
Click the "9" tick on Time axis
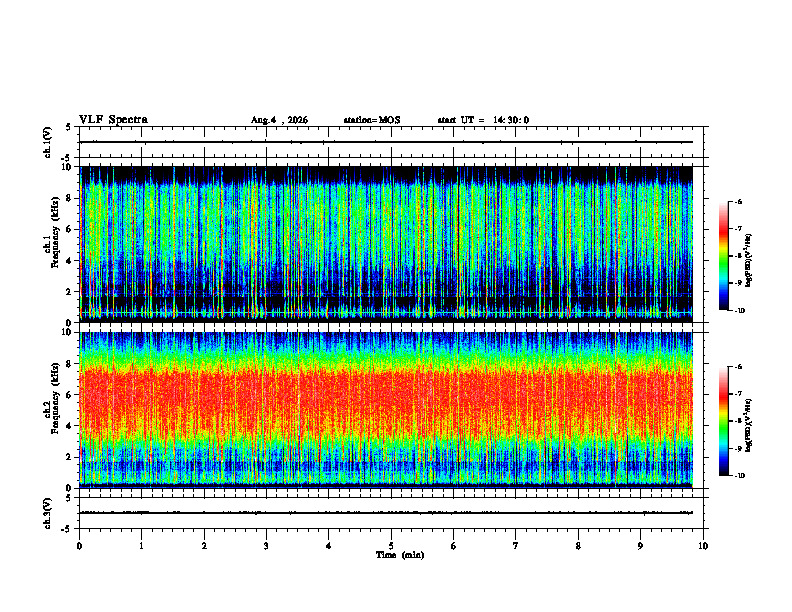(640, 546)
